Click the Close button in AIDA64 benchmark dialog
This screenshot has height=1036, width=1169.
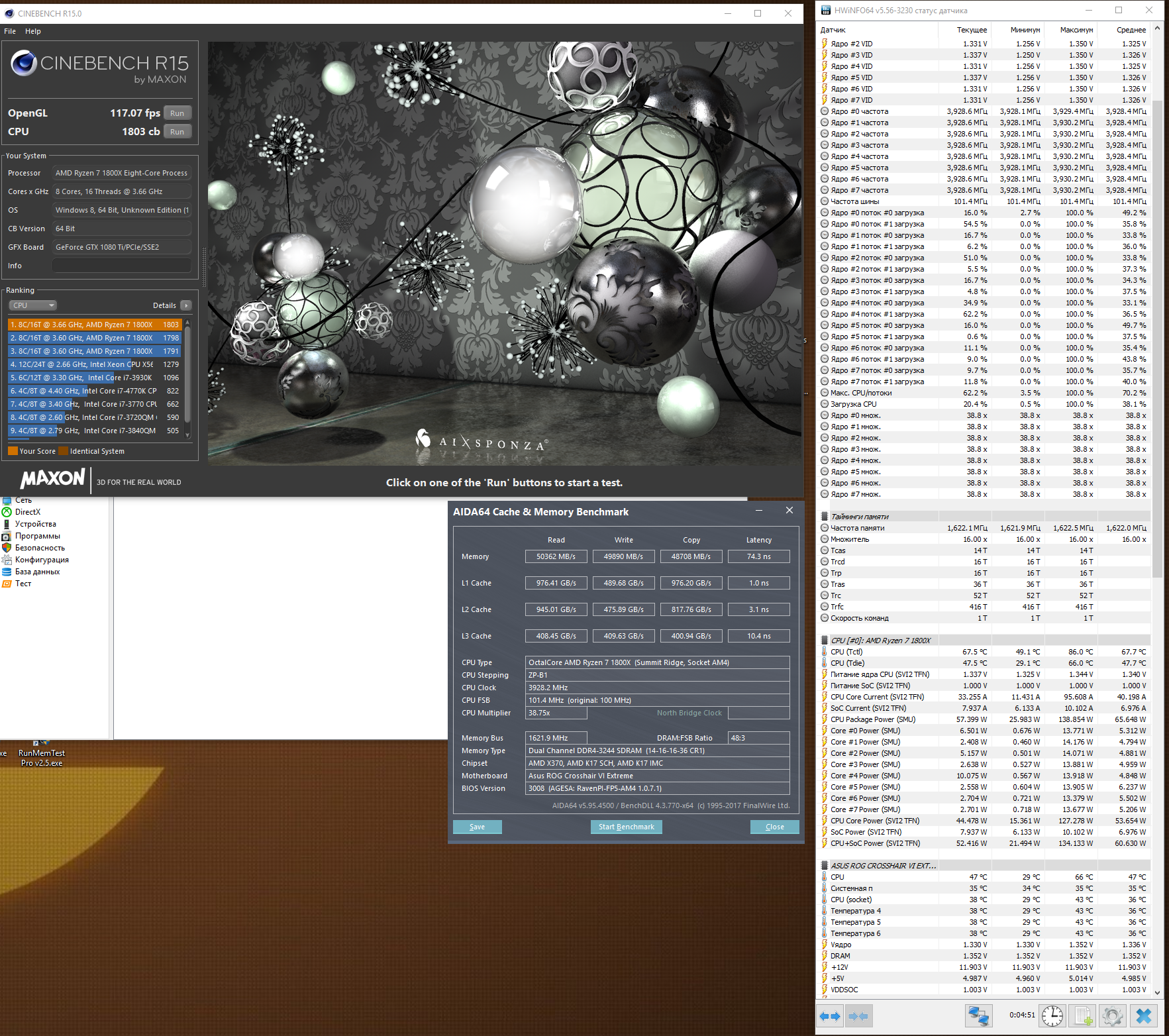pyautogui.click(x=775, y=827)
